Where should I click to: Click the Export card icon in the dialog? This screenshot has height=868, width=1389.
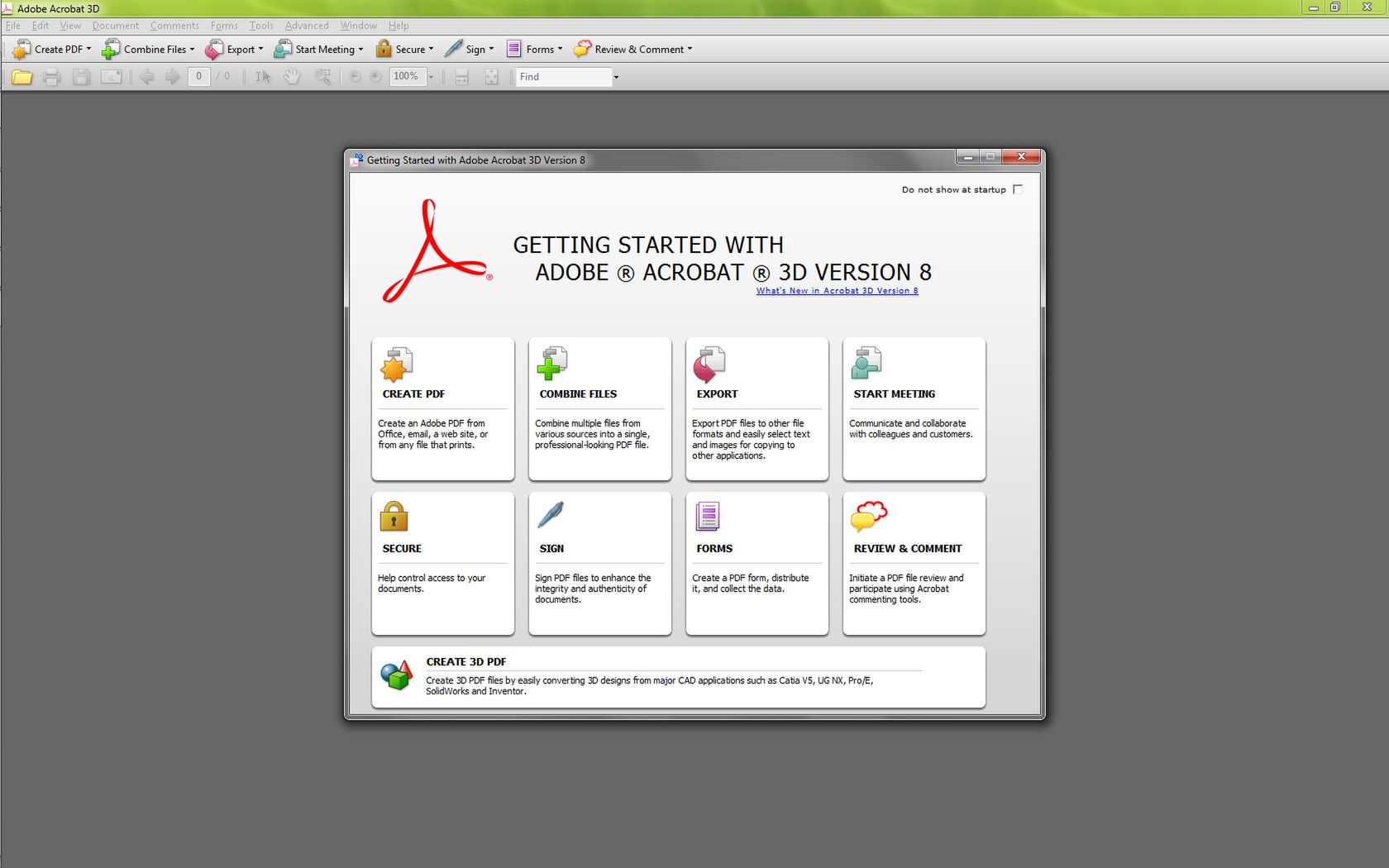[x=709, y=365]
